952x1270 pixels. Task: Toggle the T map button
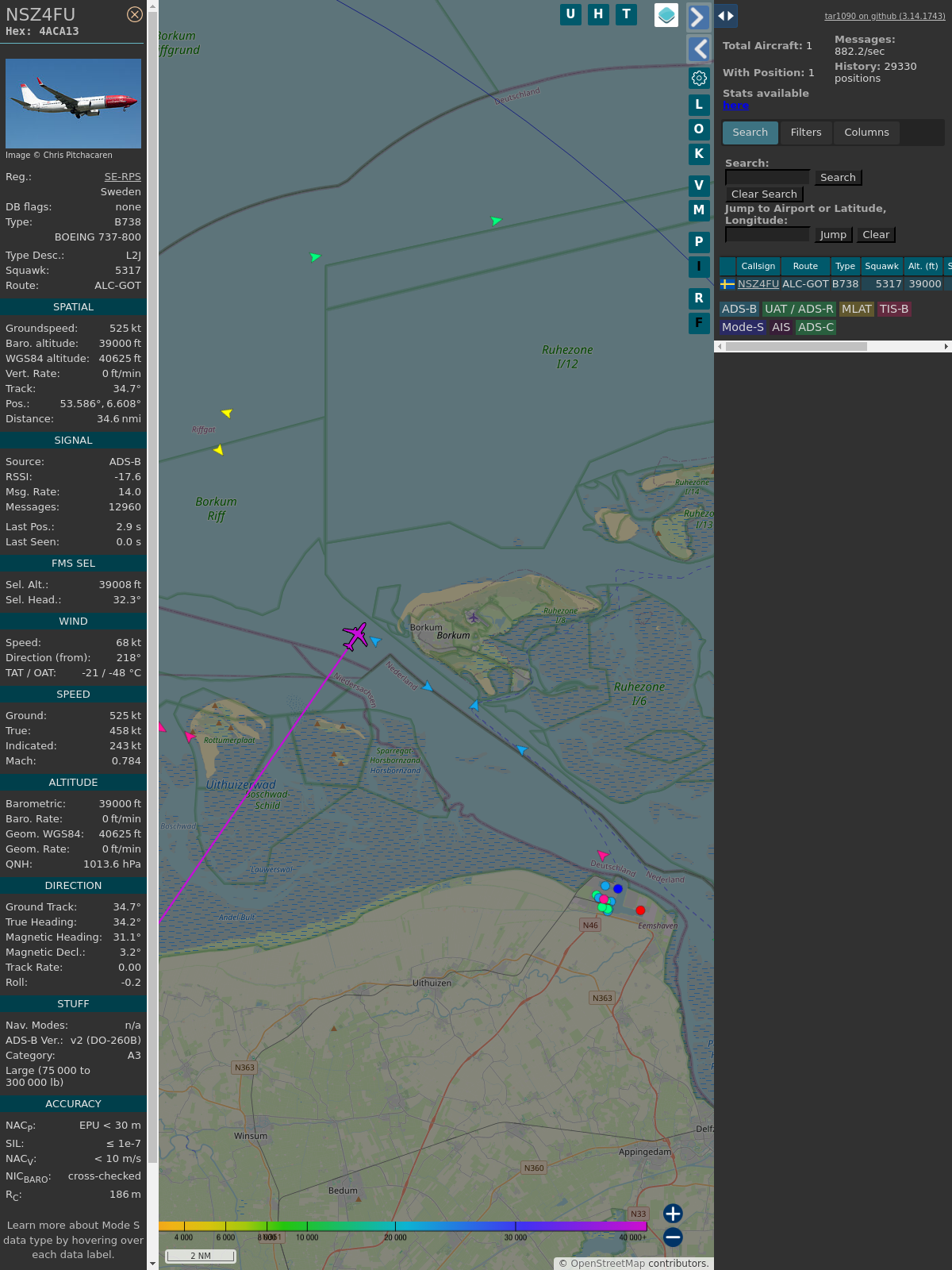[627, 14]
